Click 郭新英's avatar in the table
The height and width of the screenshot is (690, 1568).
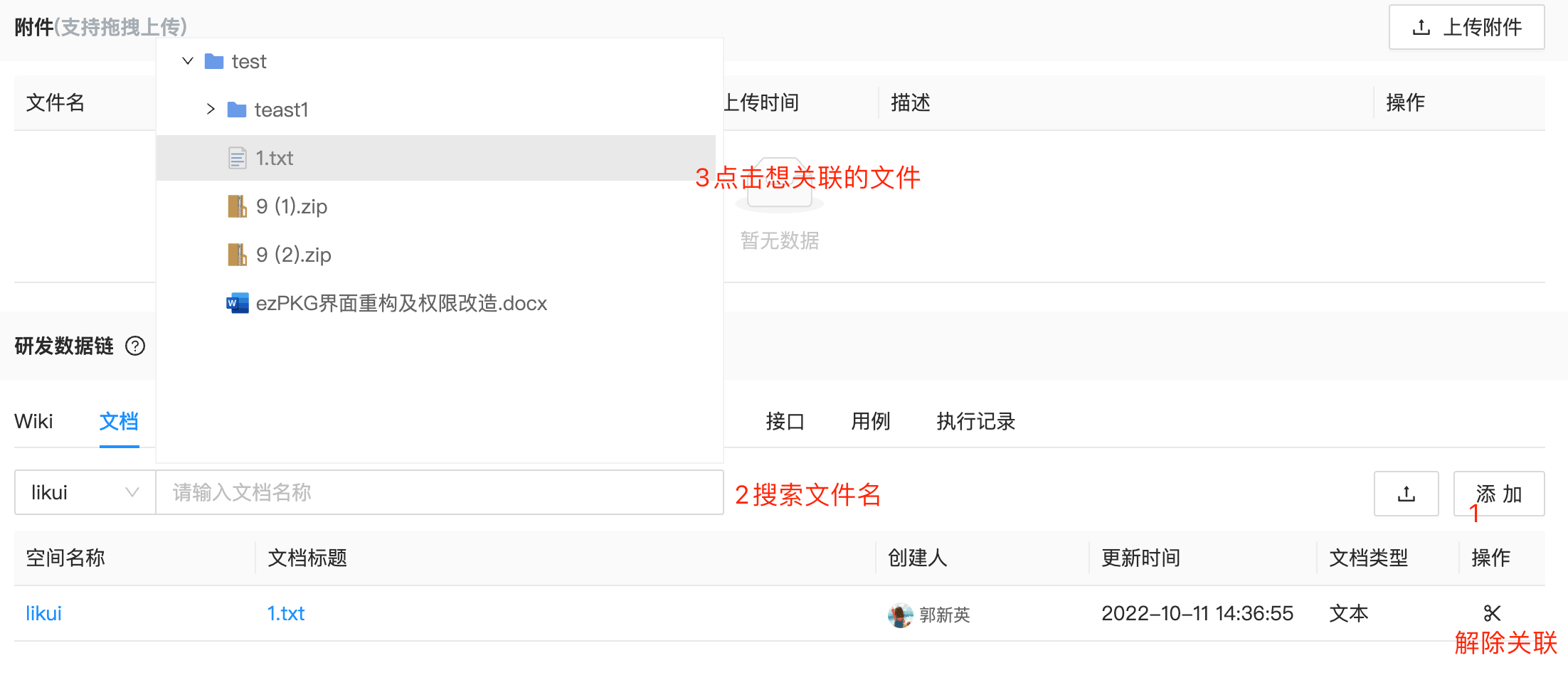901,615
